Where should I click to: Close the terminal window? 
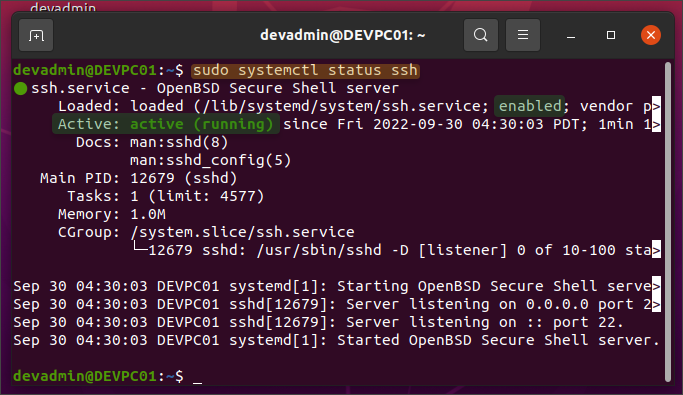tap(651, 35)
